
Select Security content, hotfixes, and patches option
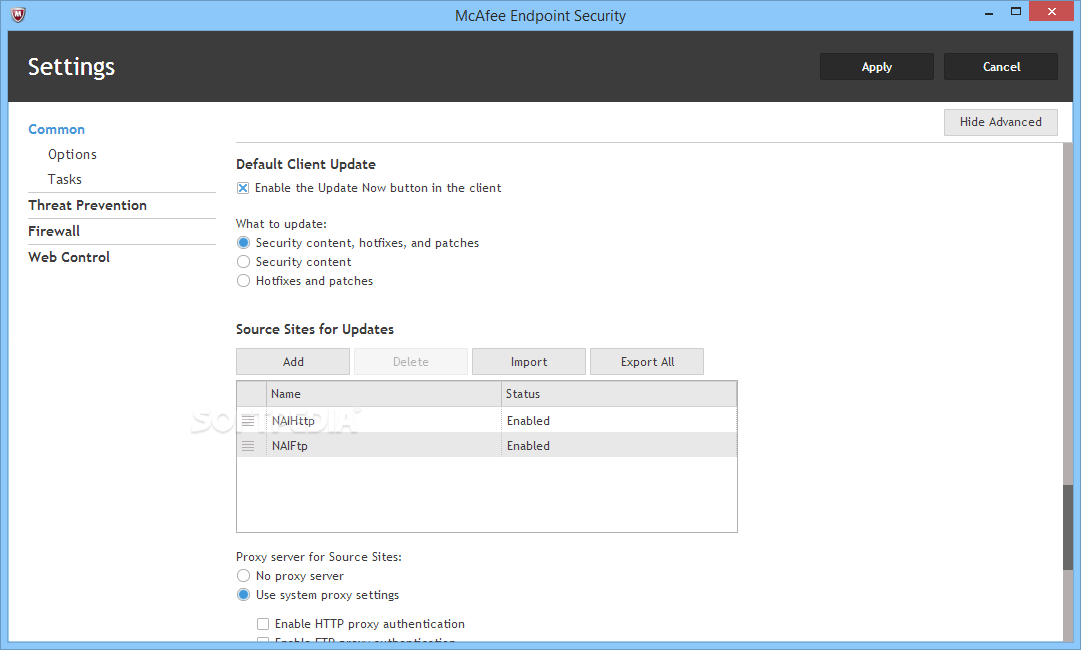click(x=243, y=243)
